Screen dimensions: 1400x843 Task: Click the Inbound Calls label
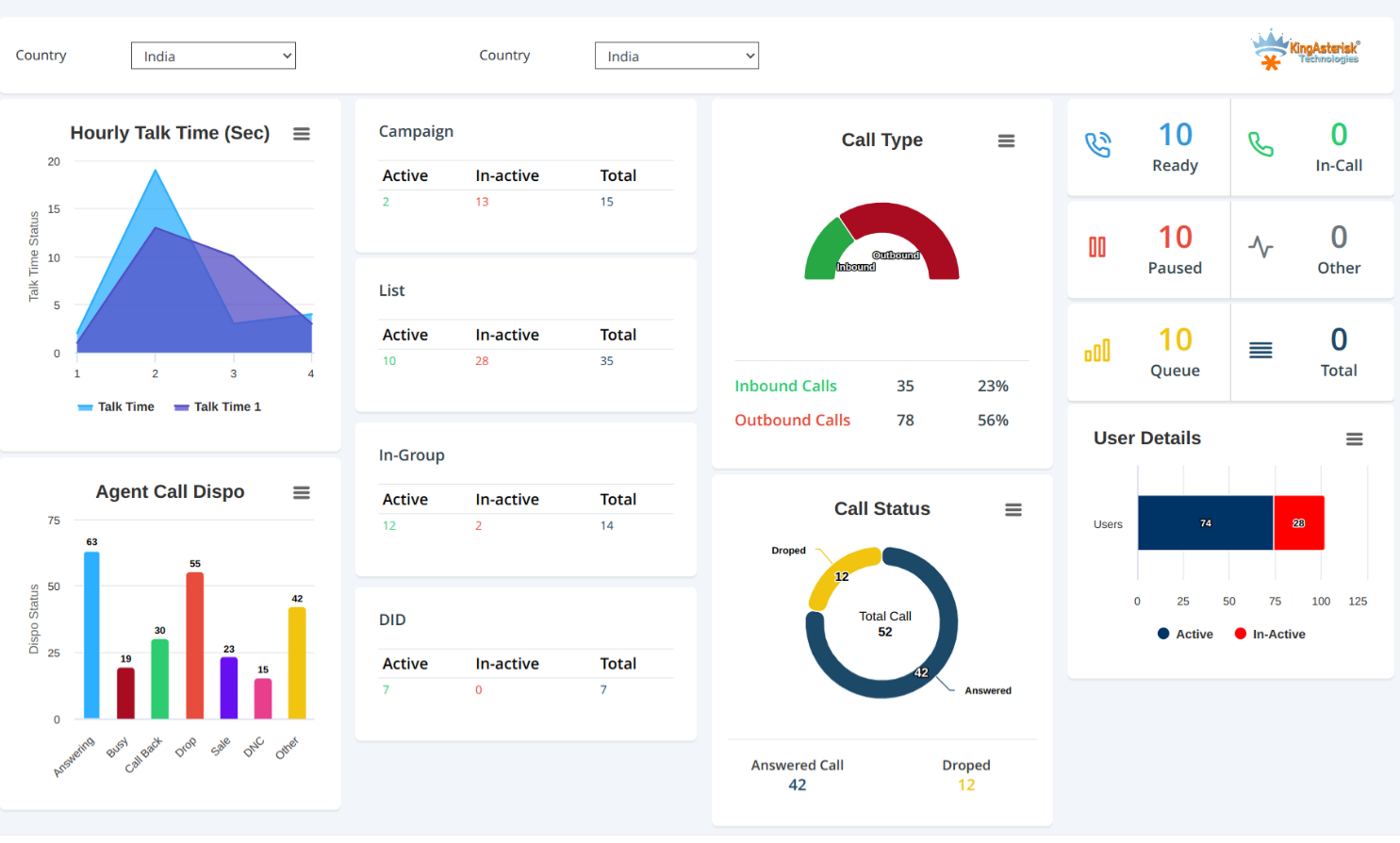point(785,387)
